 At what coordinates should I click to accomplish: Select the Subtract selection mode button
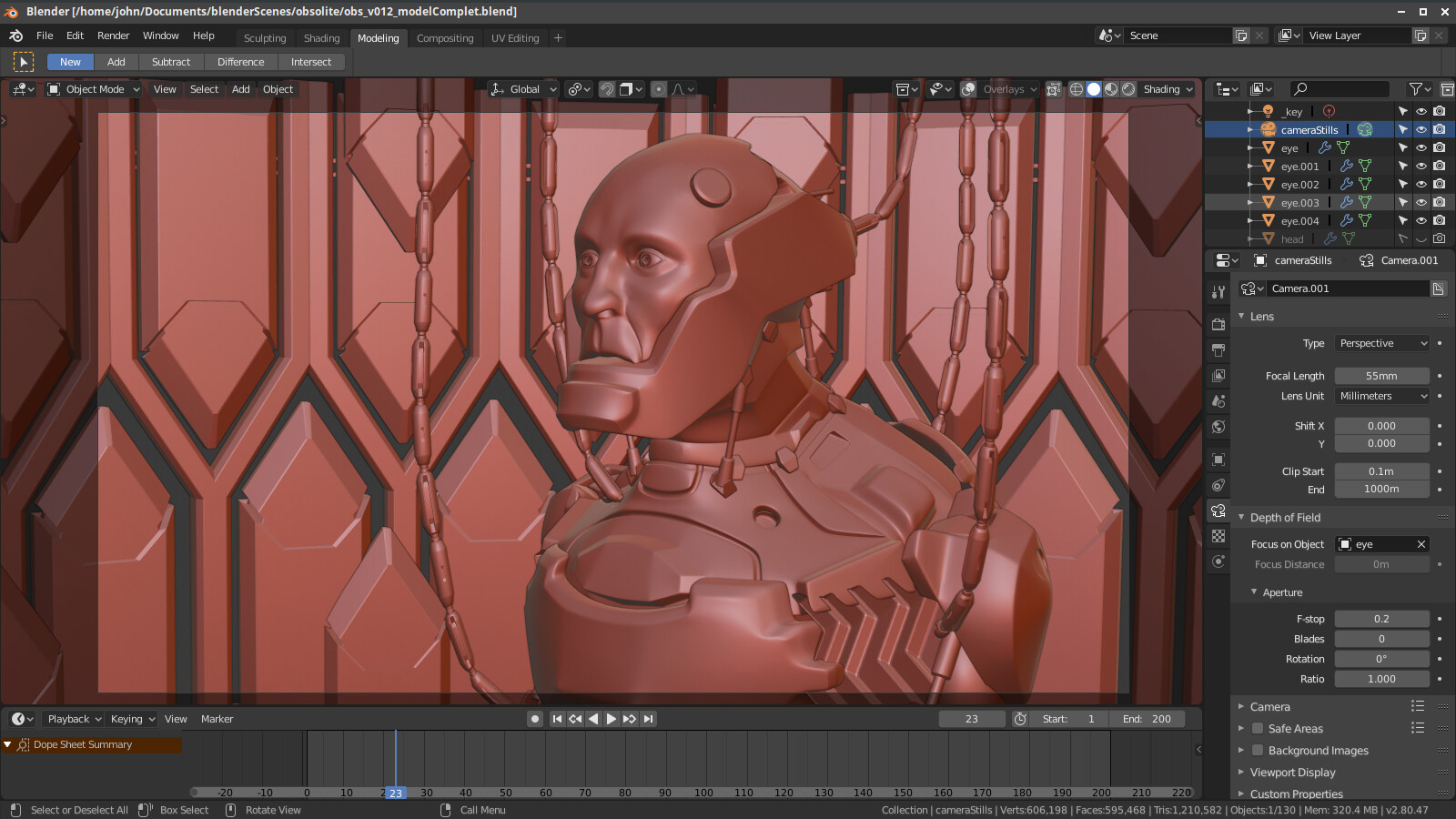tap(171, 62)
